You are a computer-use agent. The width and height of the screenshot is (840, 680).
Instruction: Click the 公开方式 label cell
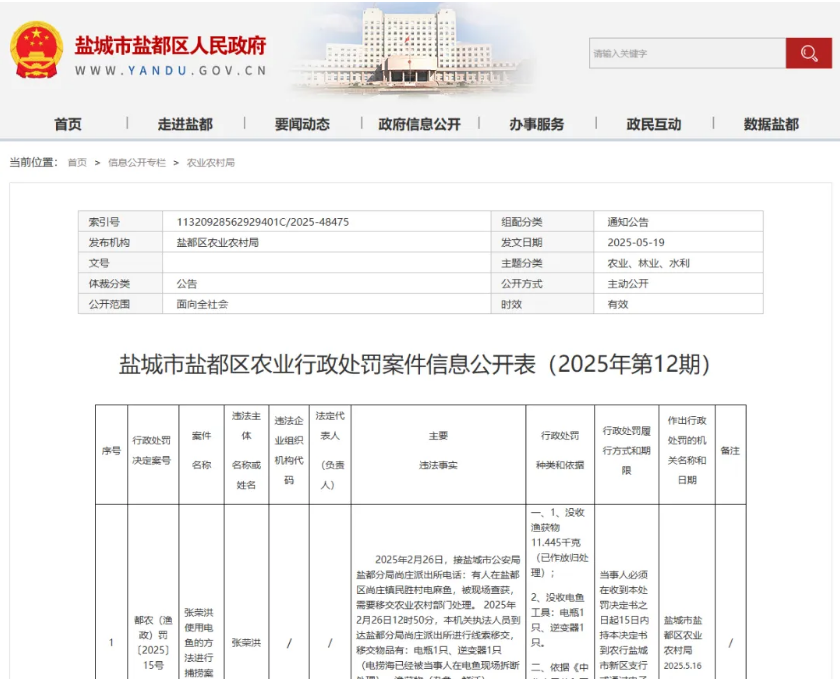click(x=542, y=283)
